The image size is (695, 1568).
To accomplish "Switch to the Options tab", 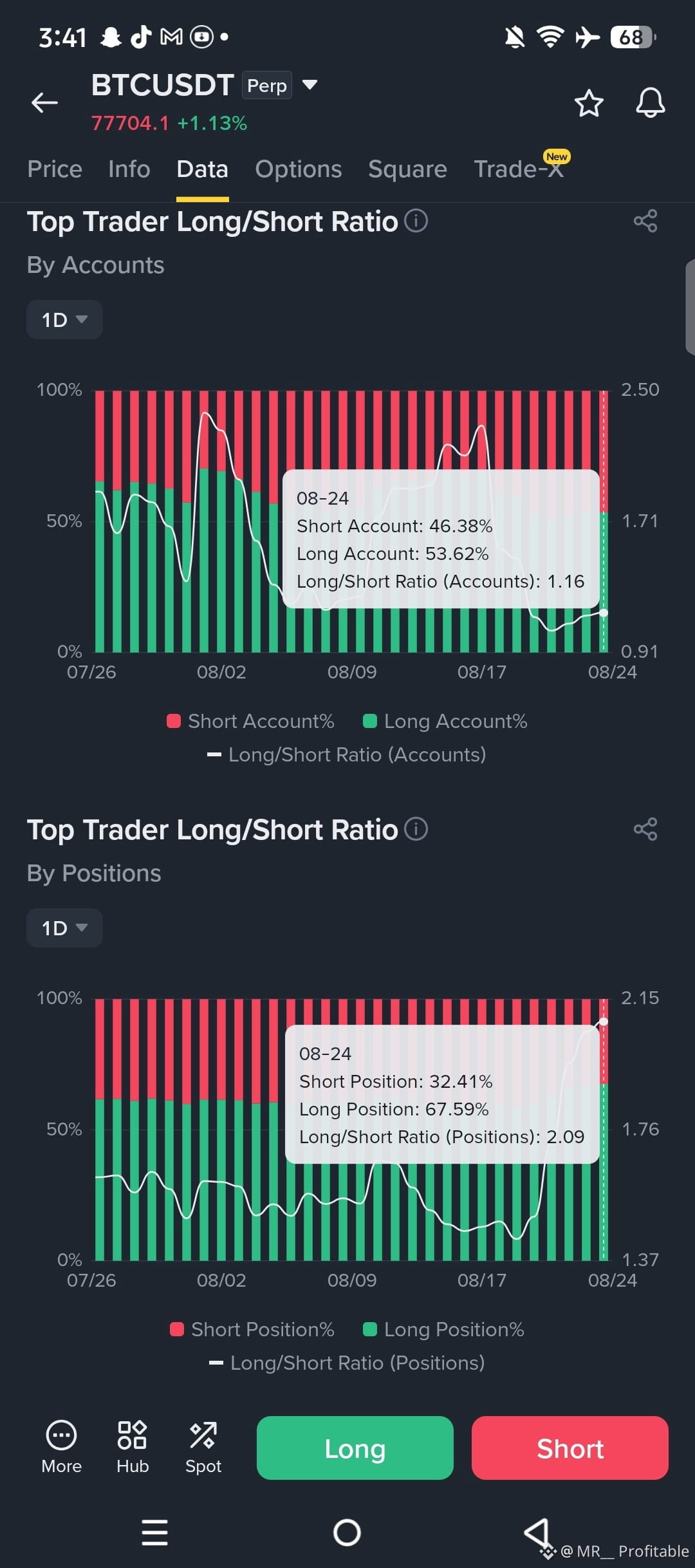I will tap(299, 169).
